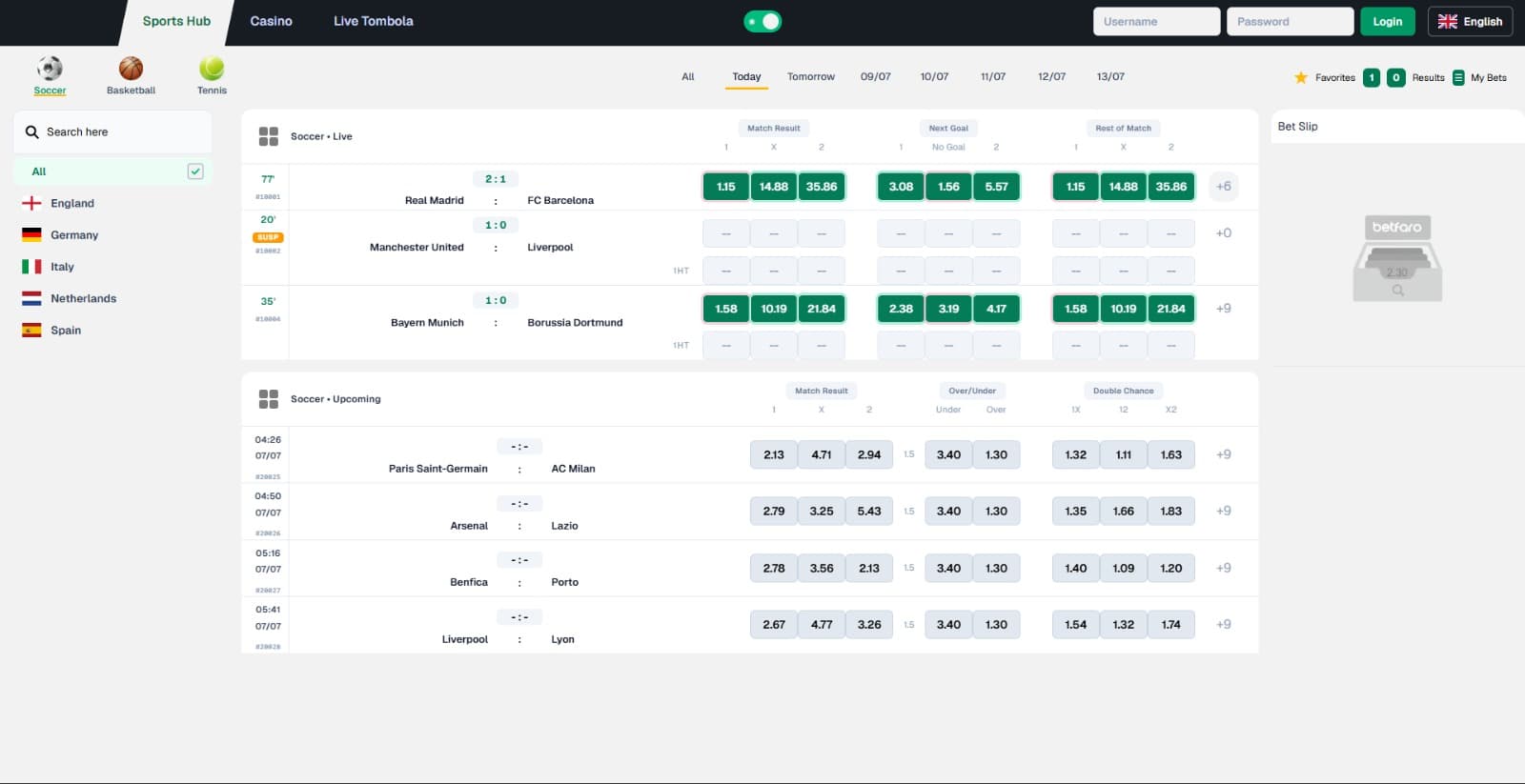Uncheck the All countries checkbox
This screenshot has height=784, width=1525.
click(x=195, y=171)
